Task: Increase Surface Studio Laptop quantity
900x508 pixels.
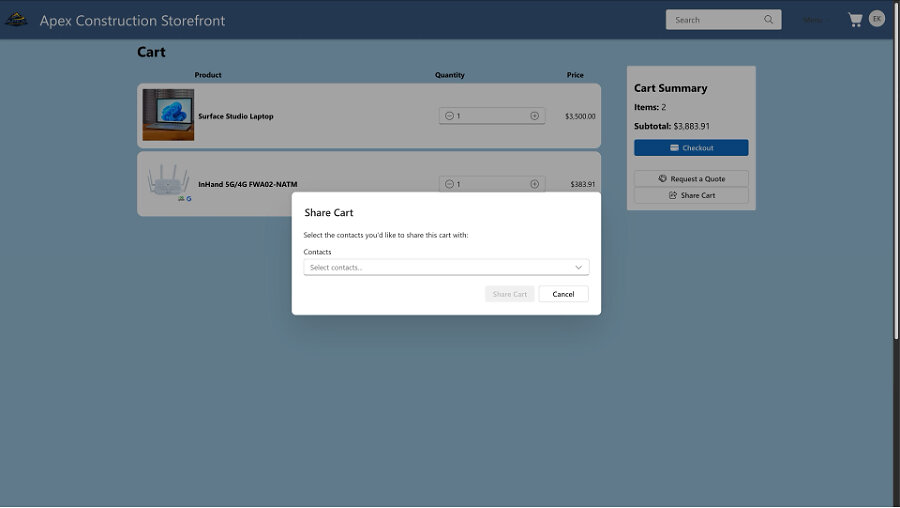Action: [534, 116]
